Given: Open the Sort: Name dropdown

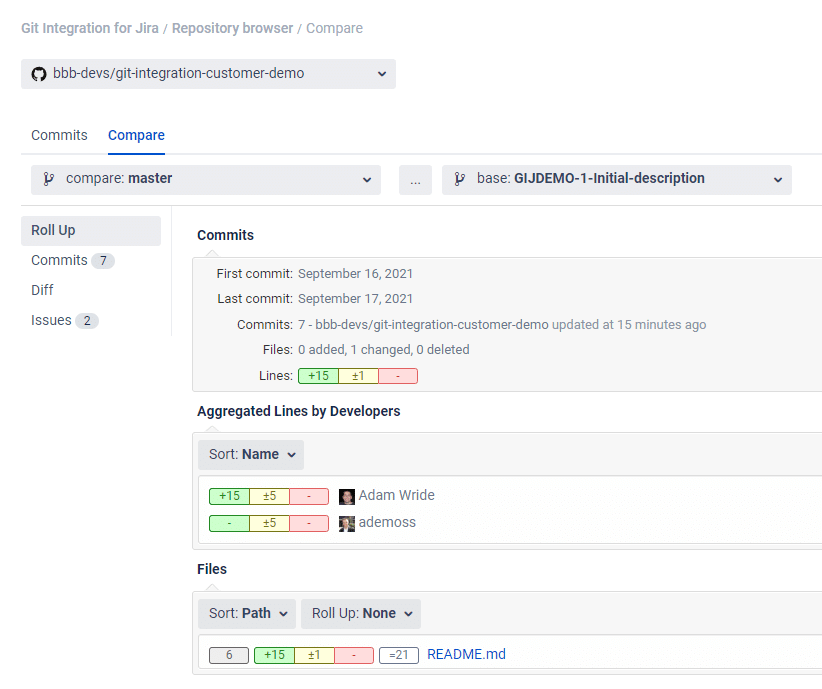Looking at the screenshot, I should [251, 455].
